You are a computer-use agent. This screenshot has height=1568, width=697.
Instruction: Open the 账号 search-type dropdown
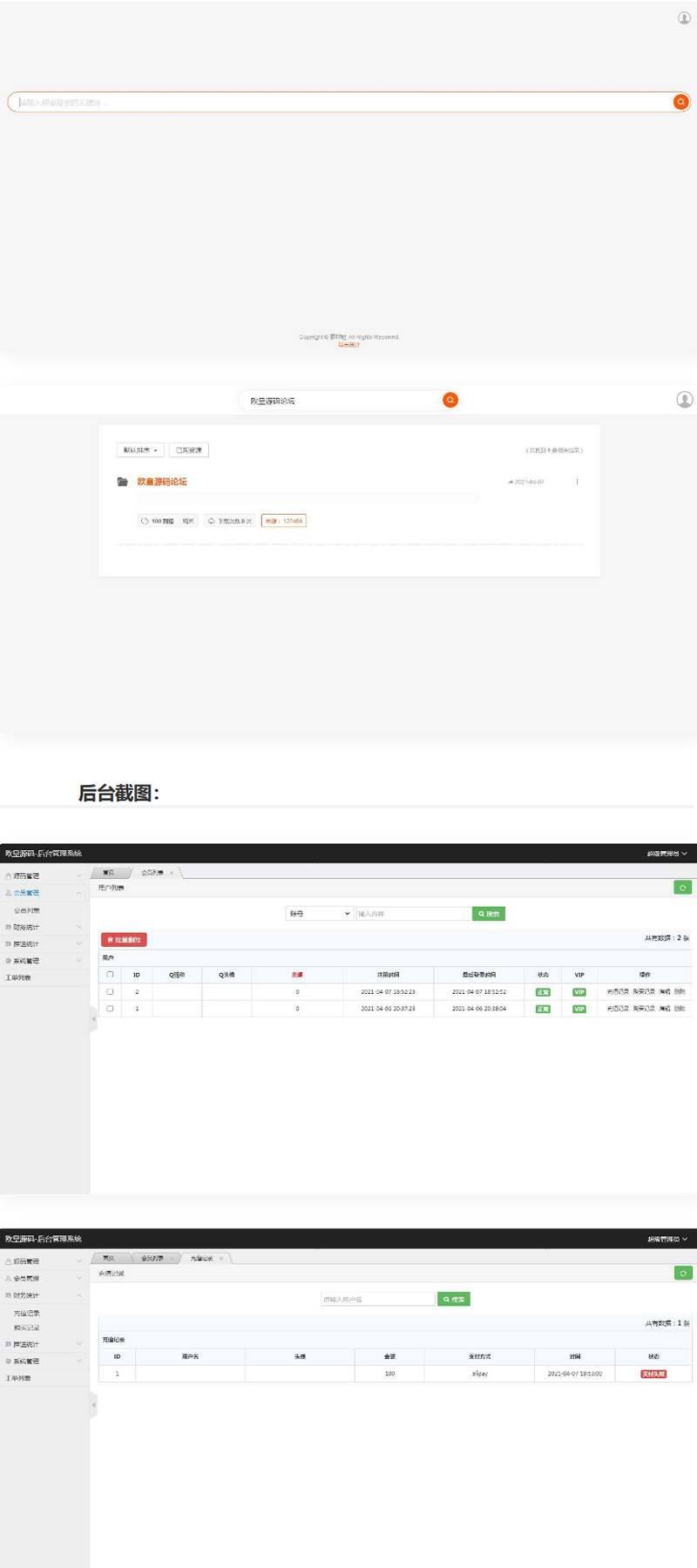[319, 914]
